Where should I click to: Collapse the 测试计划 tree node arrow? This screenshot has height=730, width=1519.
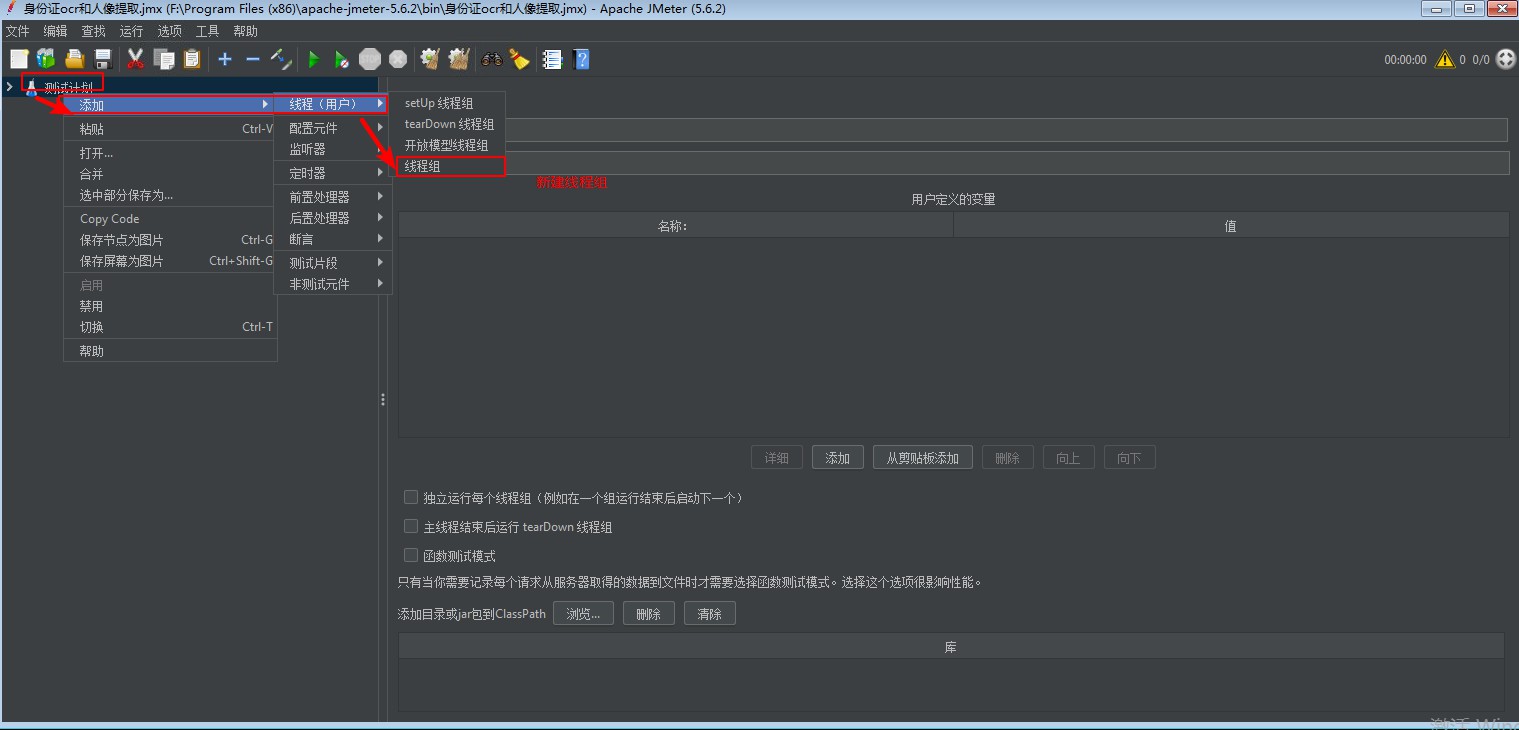pos(10,87)
